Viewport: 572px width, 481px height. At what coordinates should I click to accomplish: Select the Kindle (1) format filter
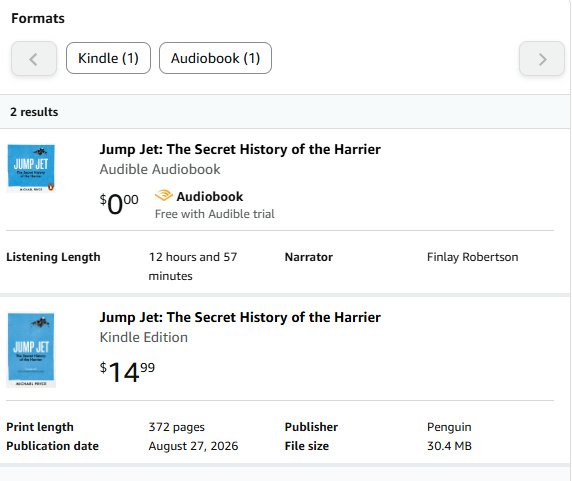pyautogui.click(x=108, y=58)
